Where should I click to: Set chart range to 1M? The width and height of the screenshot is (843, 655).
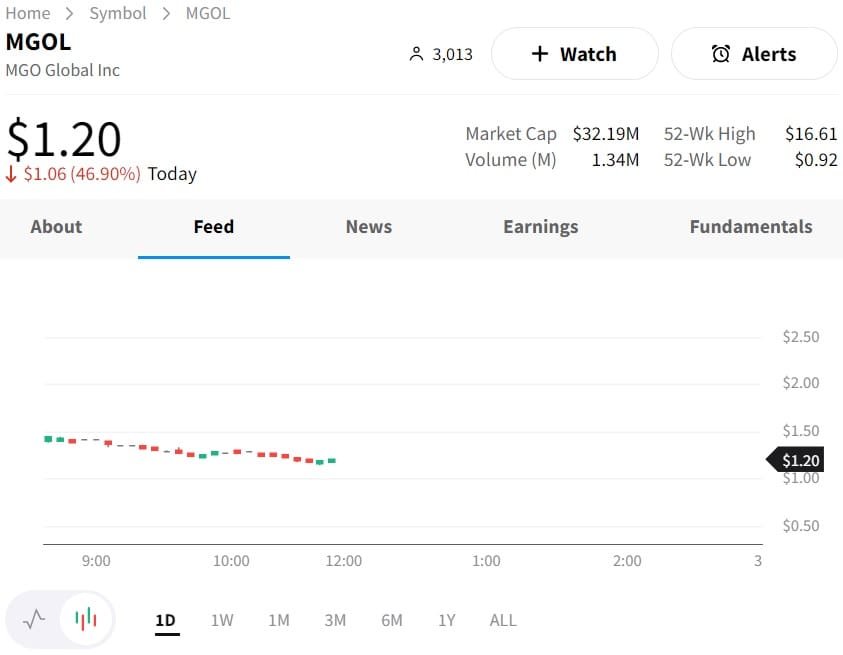click(279, 620)
